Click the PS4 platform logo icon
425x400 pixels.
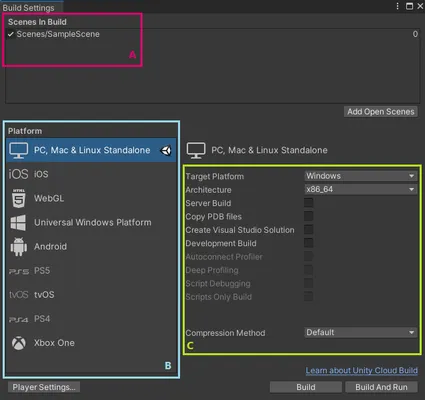coord(19,319)
